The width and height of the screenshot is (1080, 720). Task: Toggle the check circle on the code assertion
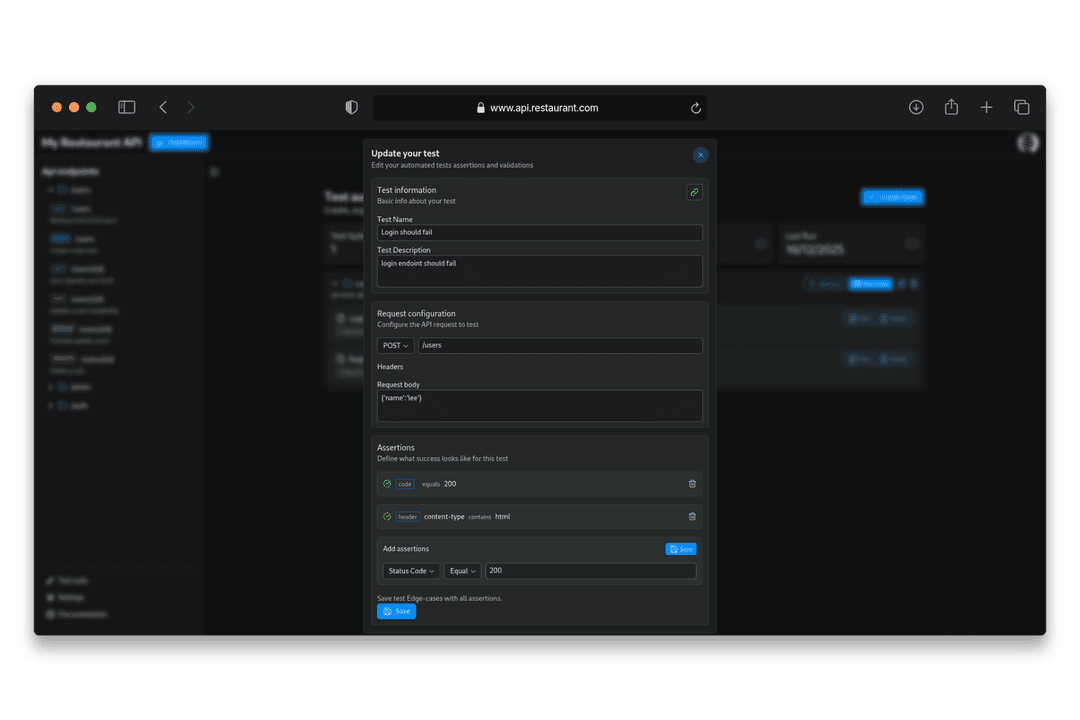pos(387,484)
